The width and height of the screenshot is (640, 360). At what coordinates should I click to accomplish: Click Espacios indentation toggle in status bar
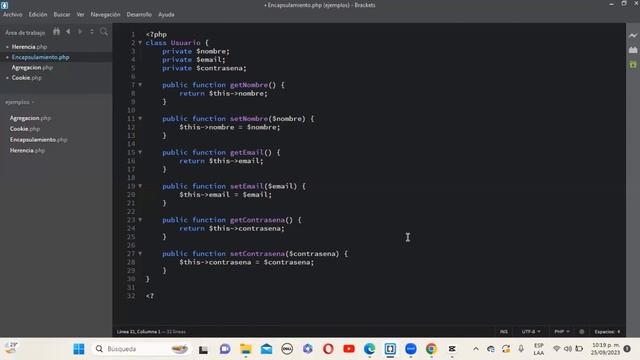tap(607, 331)
